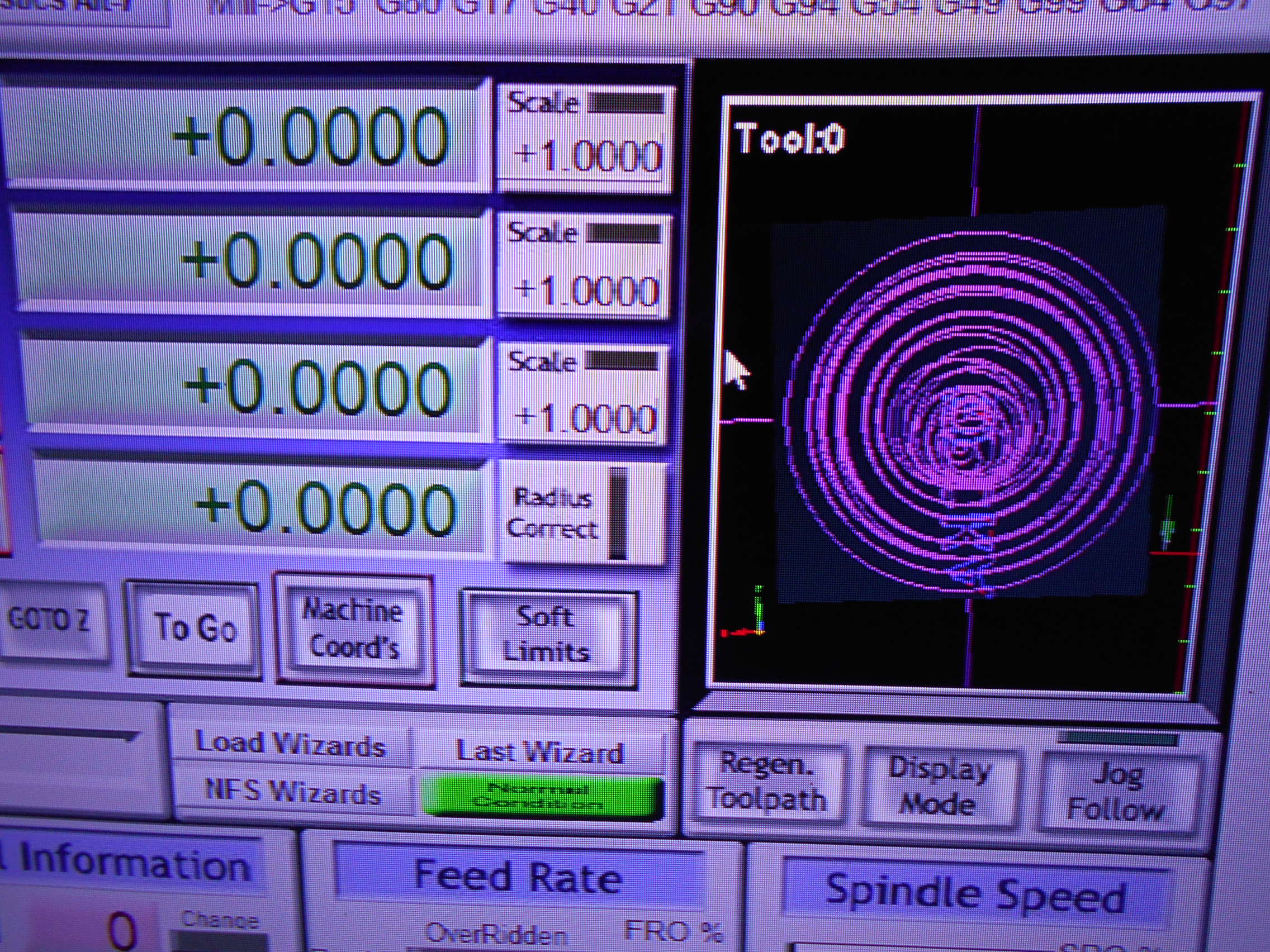The image size is (1270, 952).
Task: Run the Last Wizard
Action: click(x=539, y=752)
